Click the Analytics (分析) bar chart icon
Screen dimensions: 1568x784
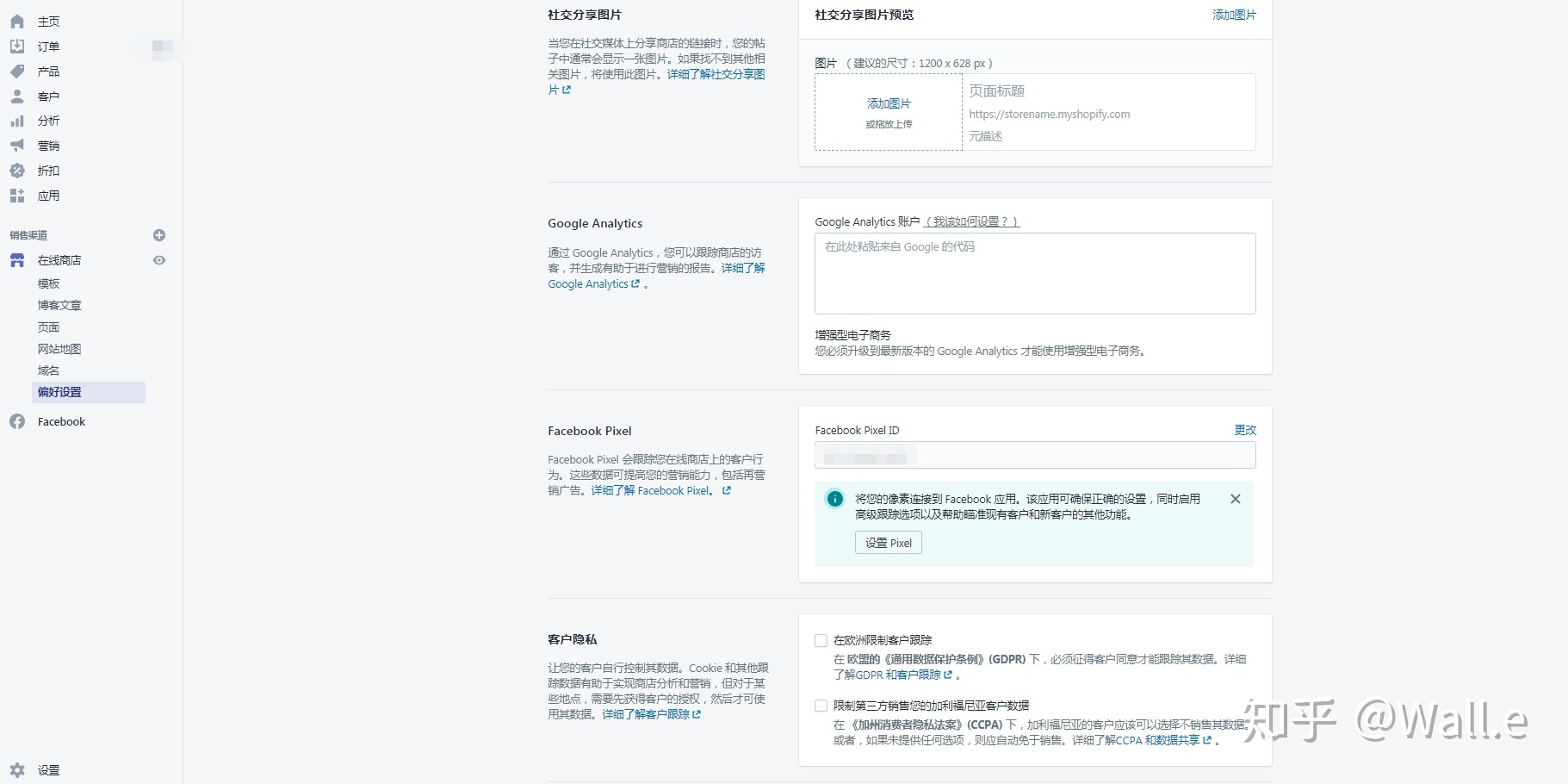click(x=17, y=121)
